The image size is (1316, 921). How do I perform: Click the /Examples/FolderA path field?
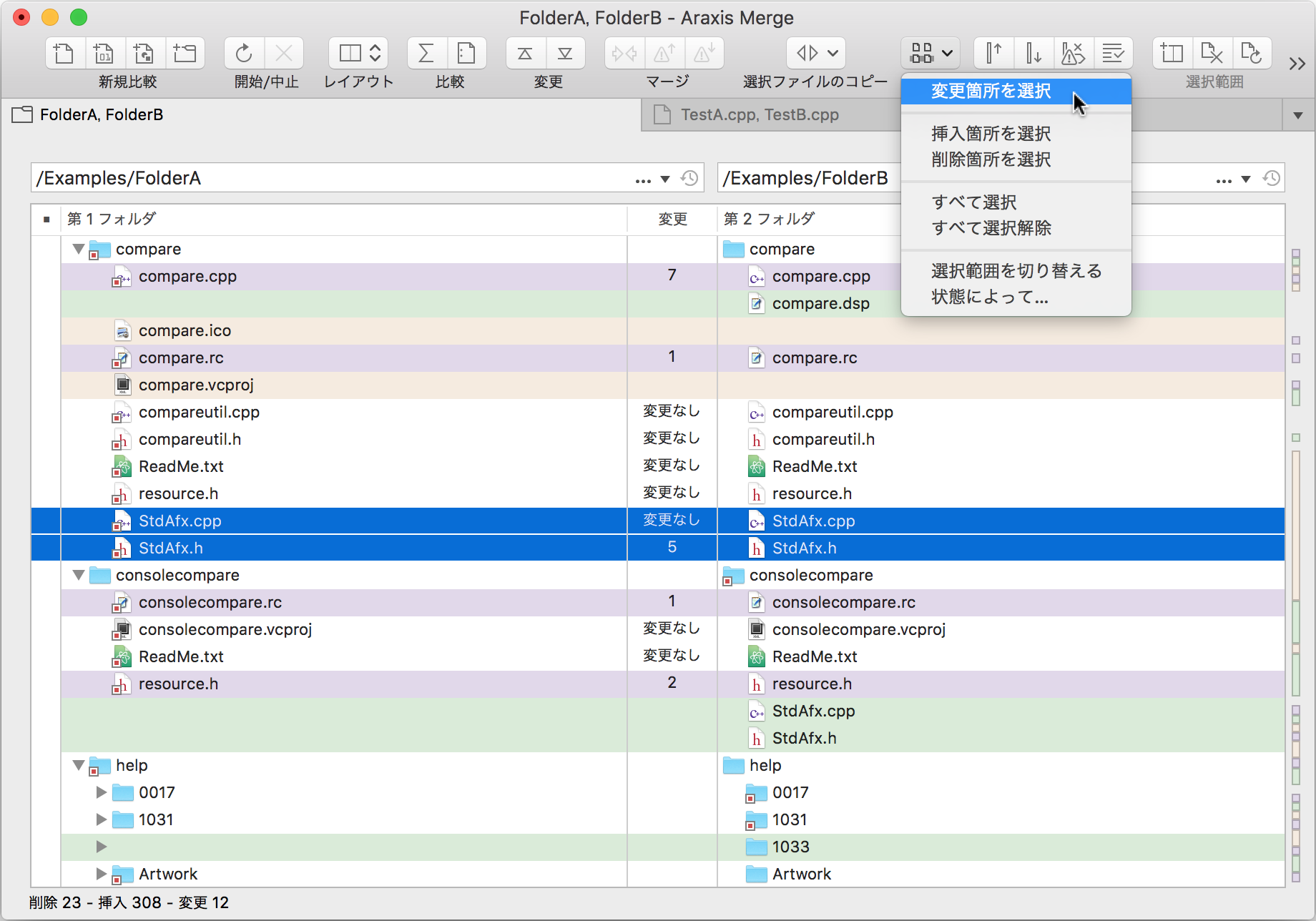pyautogui.click(x=329, y=178)
